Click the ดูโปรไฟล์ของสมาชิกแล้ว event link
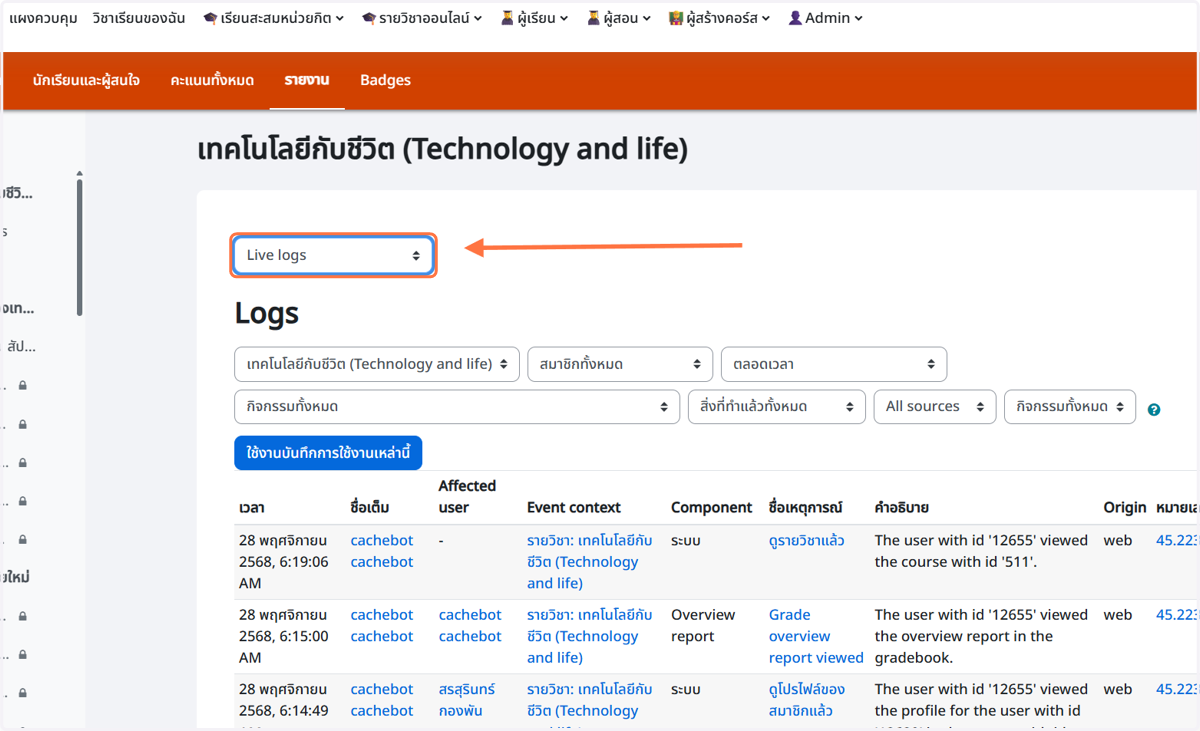 pyautogui.click(x=807, y=700)
